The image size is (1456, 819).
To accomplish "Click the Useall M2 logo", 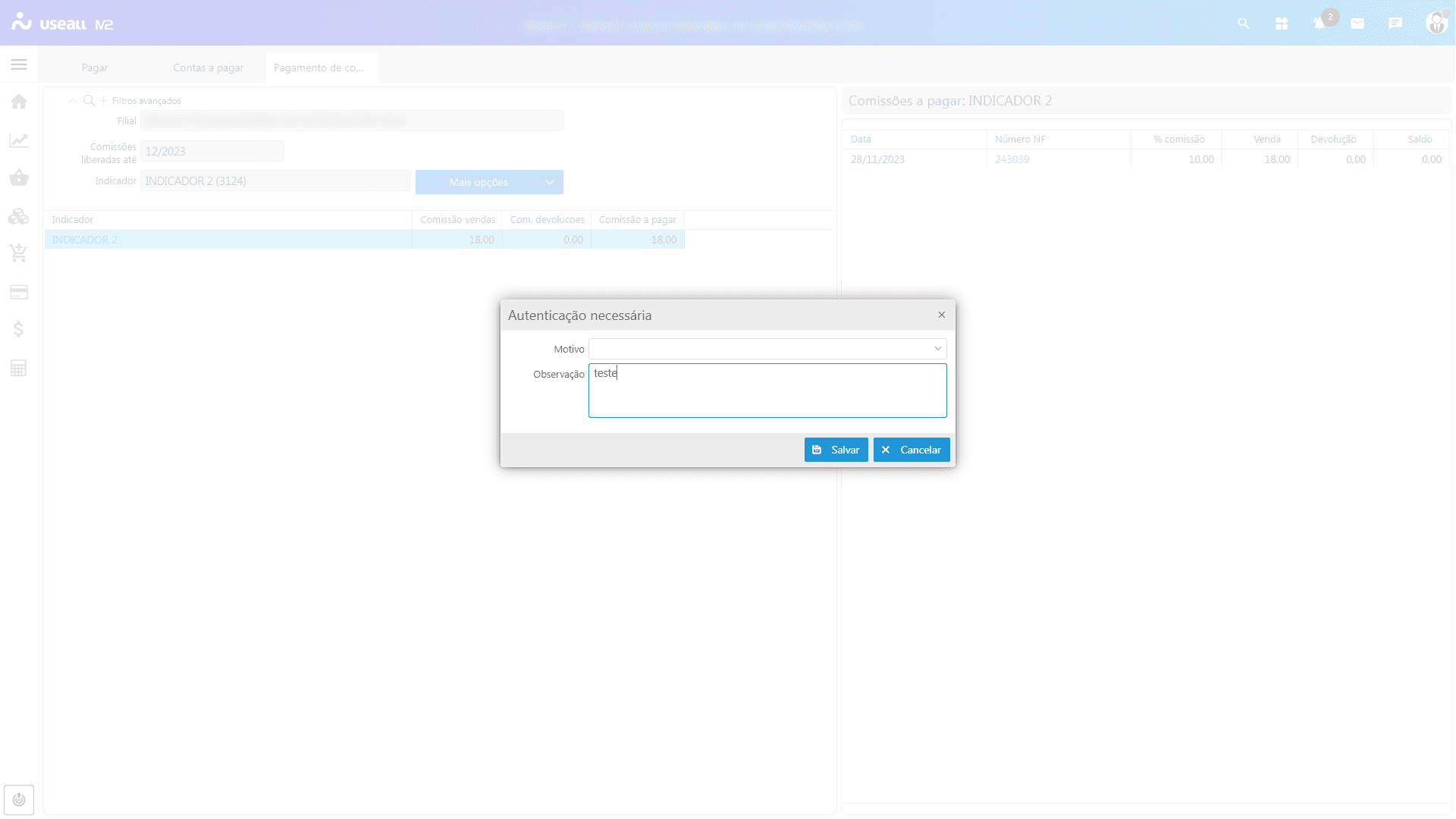I will [62, 23].
